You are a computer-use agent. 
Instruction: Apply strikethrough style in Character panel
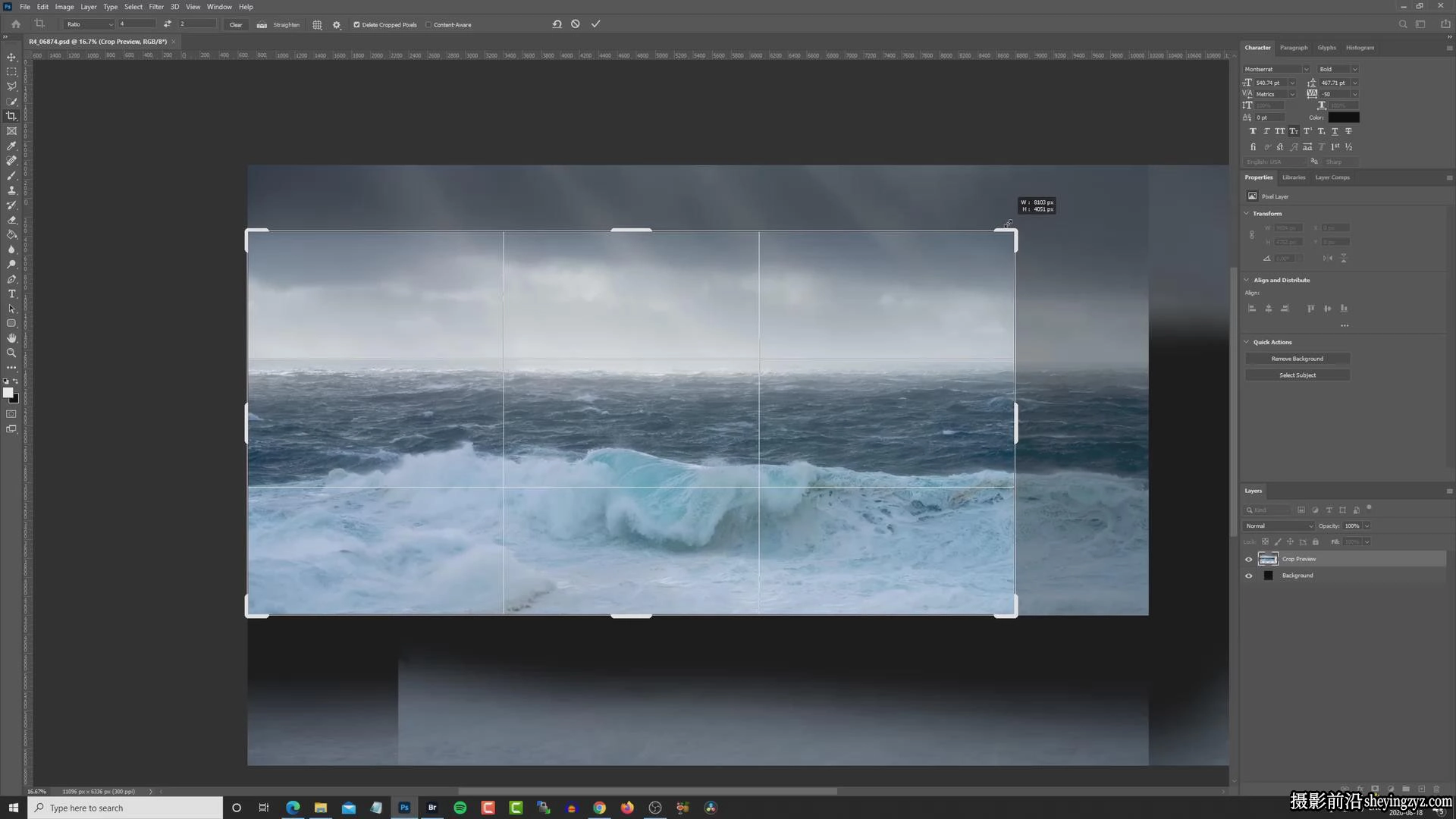(1348, 131)
